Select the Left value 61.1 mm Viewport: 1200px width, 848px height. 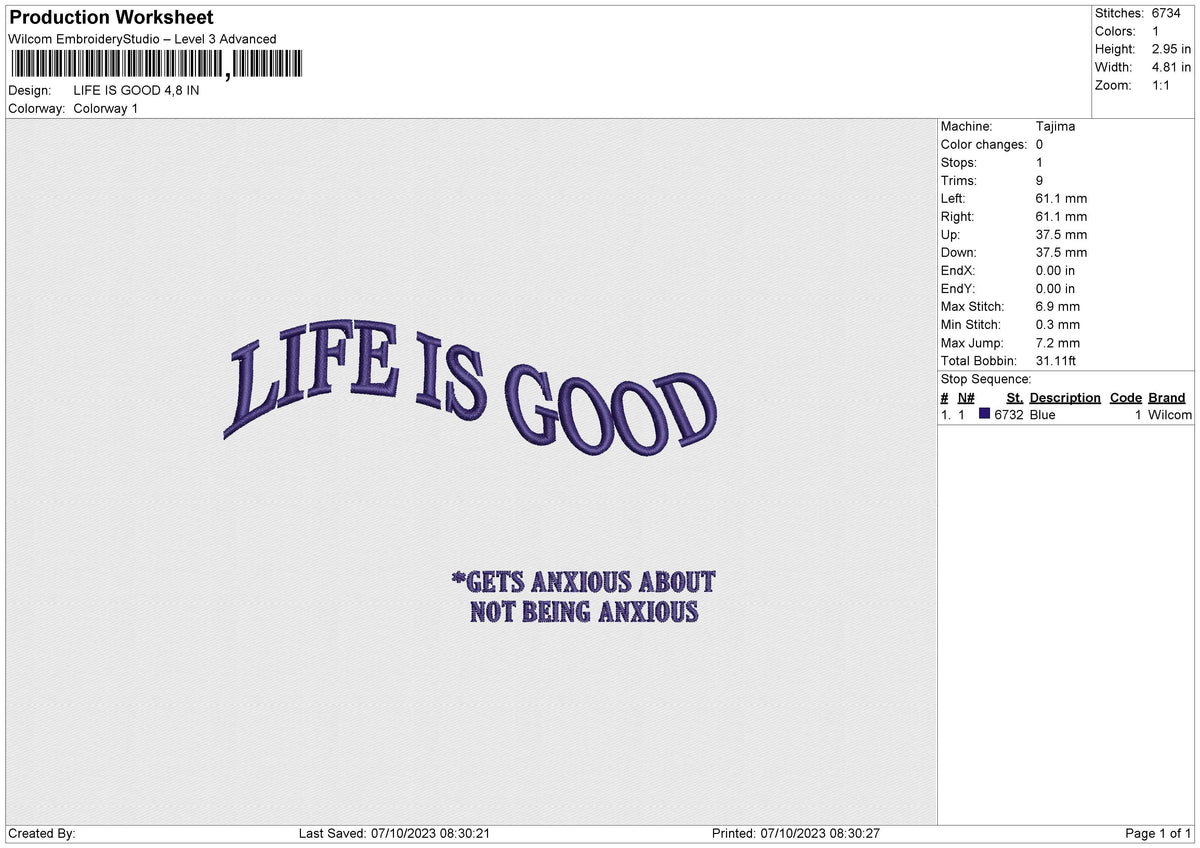(x=1061, y=198)
